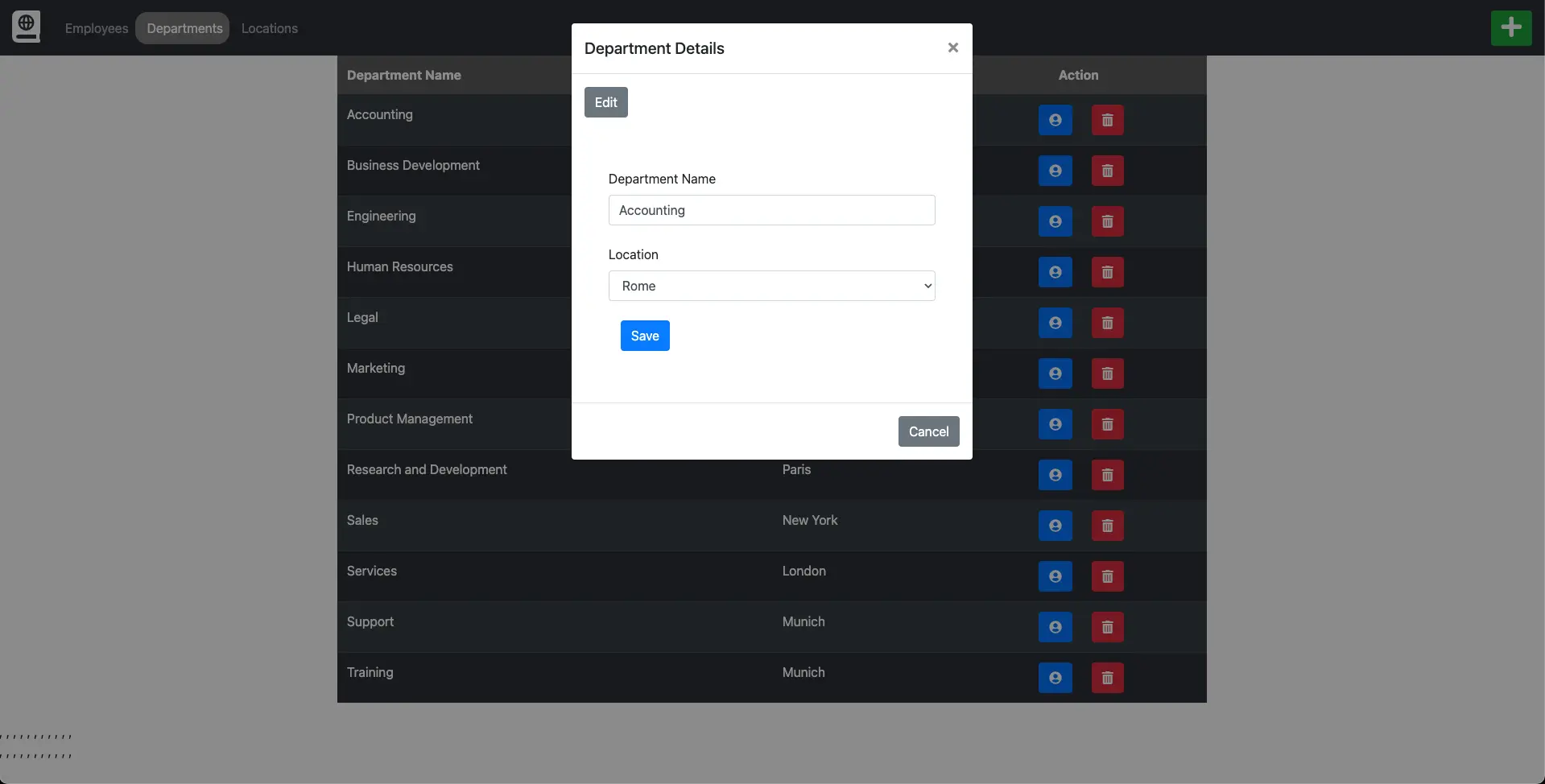Delete the Engineering department with trash icon
Viewport: 1545px width, 784px height.
point(1107,222)
